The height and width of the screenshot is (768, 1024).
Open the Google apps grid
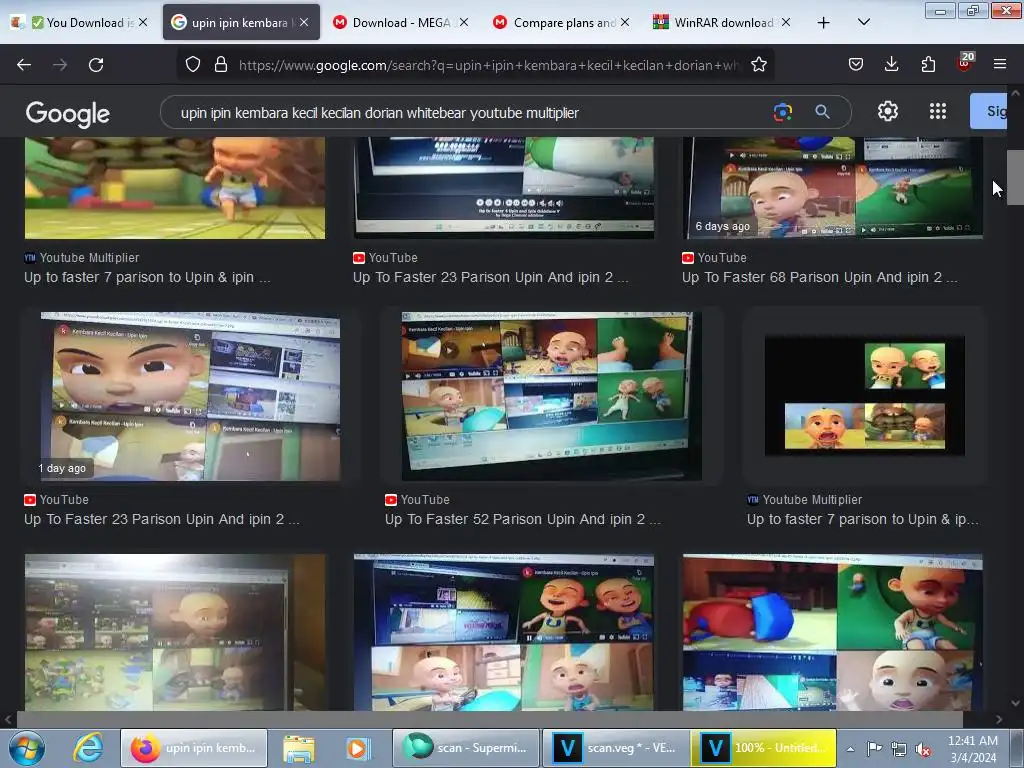[x=938, y=112]
